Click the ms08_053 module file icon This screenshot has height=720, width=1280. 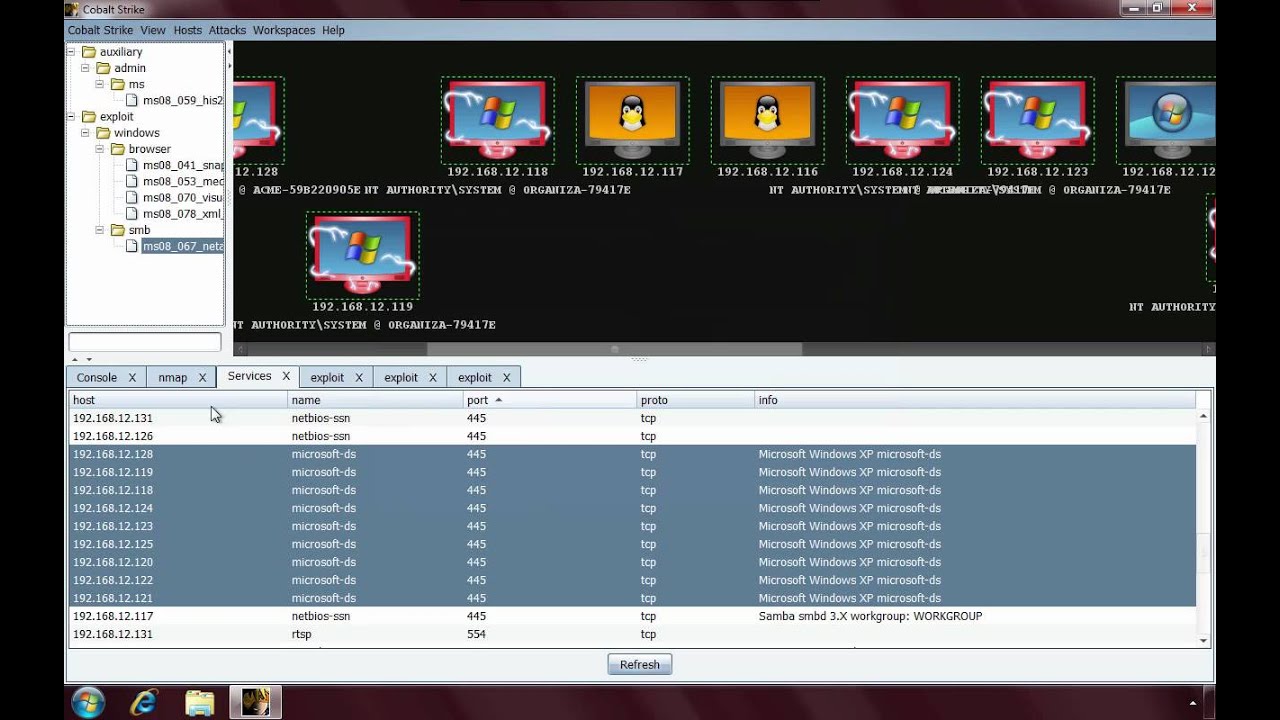133,181
